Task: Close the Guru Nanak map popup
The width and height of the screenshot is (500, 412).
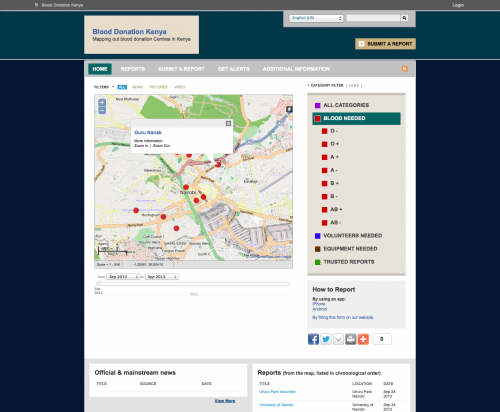Action: (228, 123)
